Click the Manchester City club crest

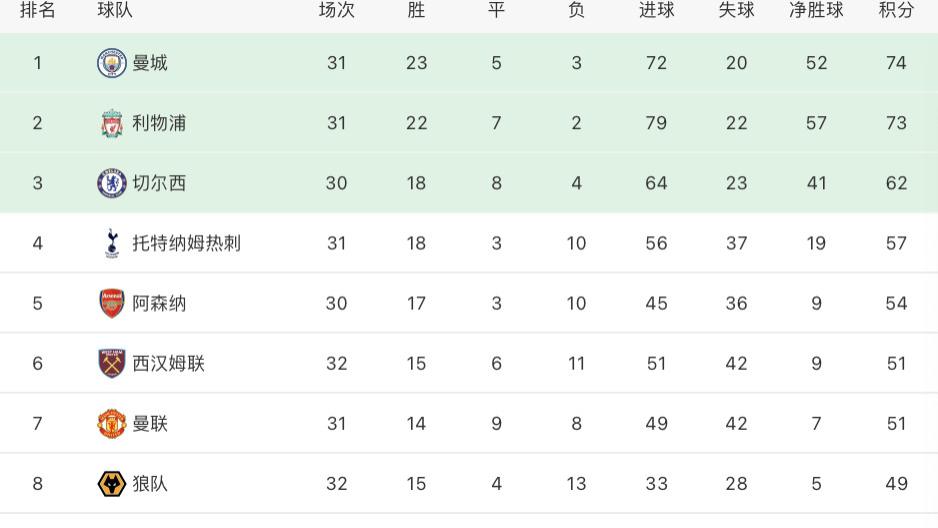(x=112, y=63)
